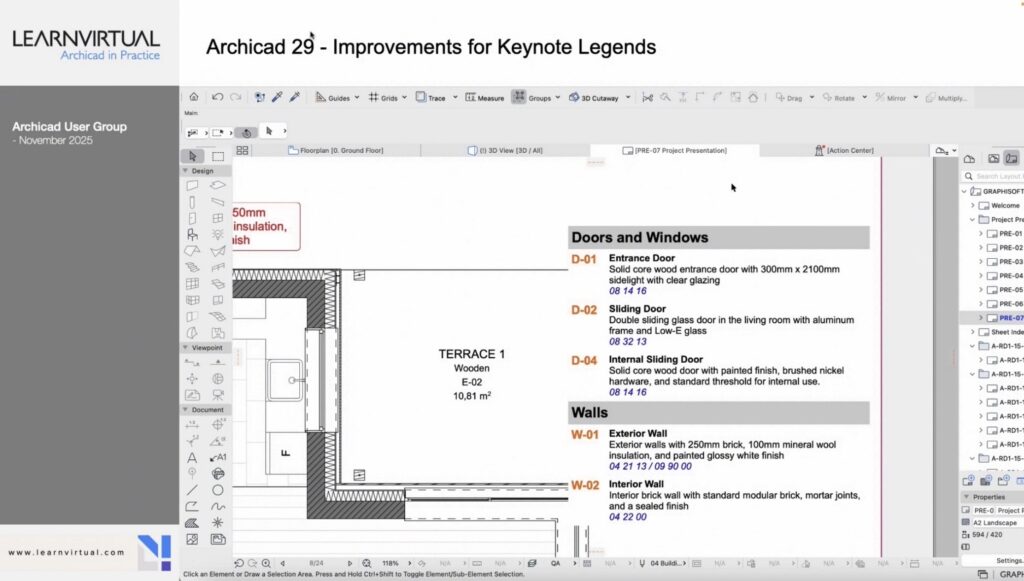The height and width of the screenshot is (581, 1024).
Task: Click the Home icon in the toolbar
Action: pos(194,97)
